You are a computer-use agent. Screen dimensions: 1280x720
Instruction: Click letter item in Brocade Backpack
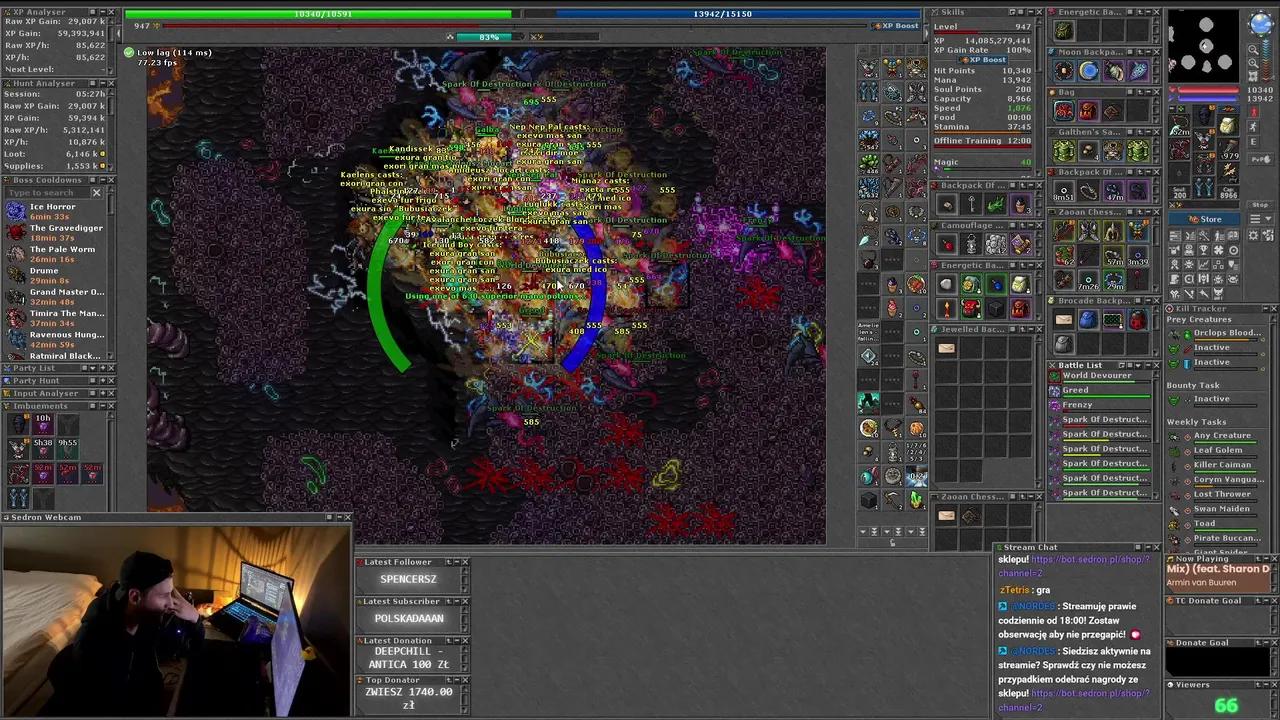[1065, 320]
